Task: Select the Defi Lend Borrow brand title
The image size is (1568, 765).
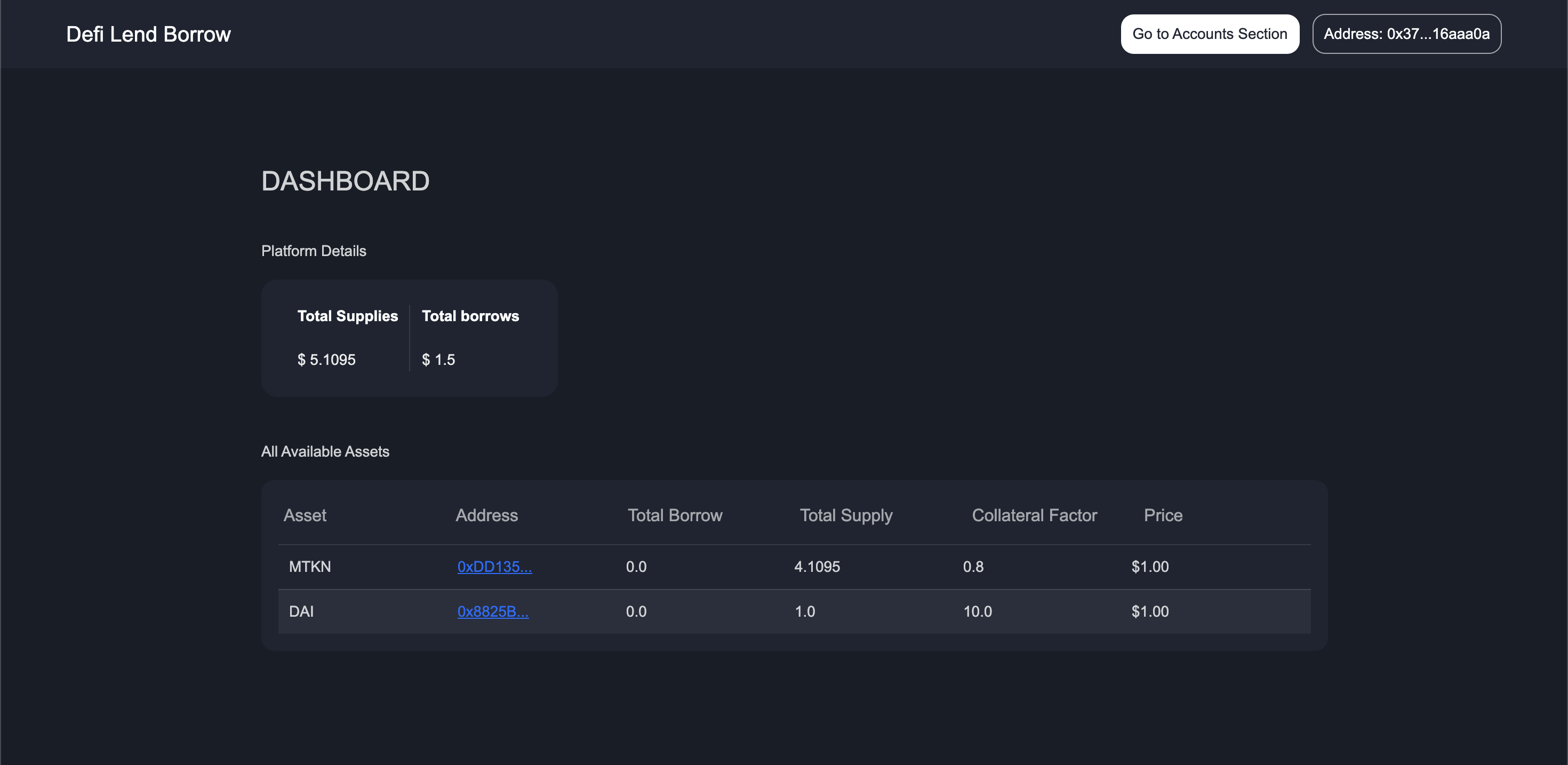Action: click(x=148, y=34)
